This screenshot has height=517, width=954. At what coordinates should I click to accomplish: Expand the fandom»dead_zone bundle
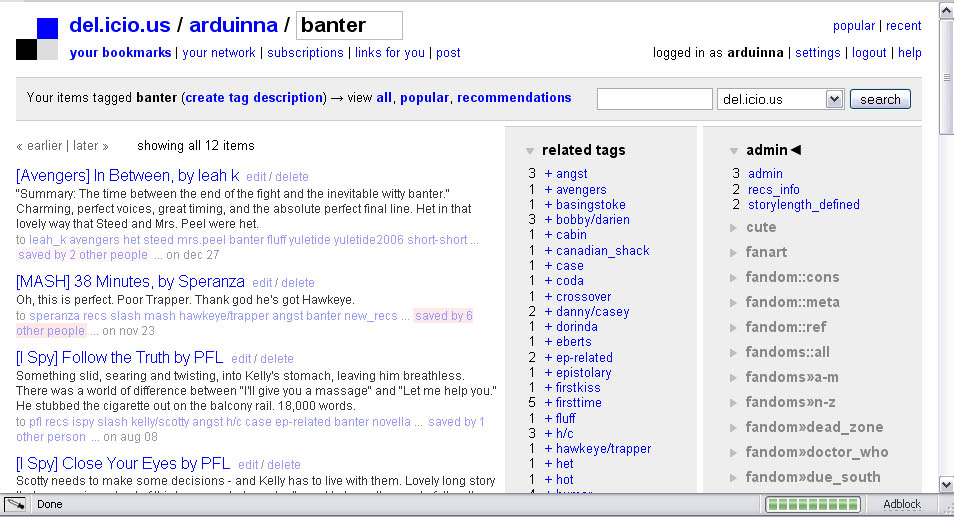[733, 428]
